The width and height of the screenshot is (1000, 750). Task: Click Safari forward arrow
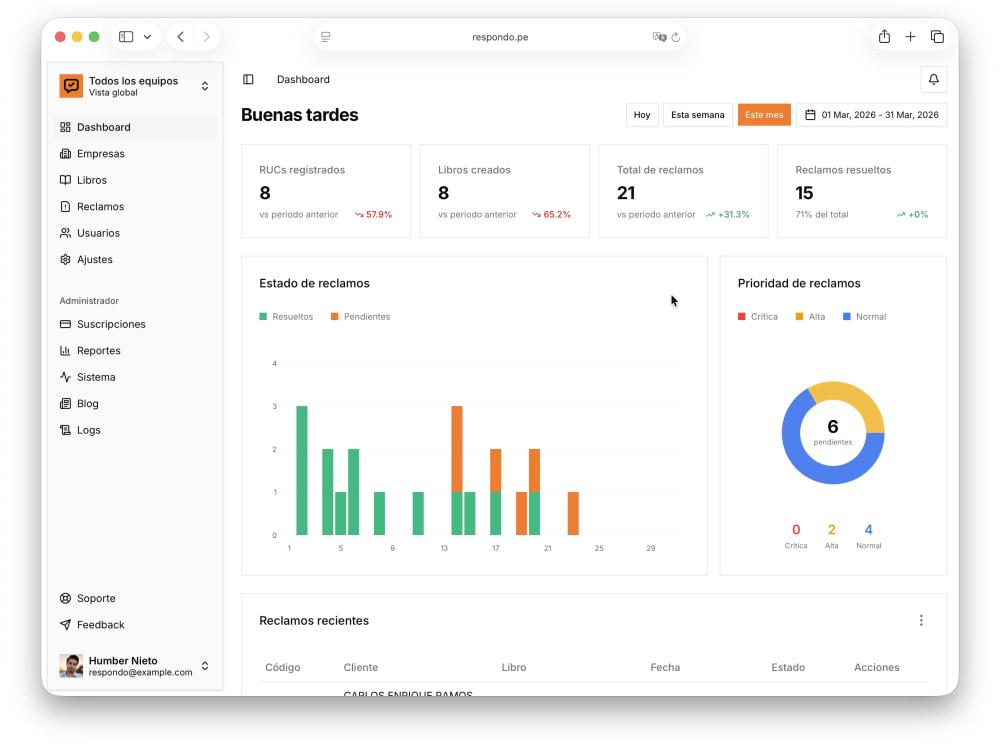pyautogui.click(x=207, y=37)
